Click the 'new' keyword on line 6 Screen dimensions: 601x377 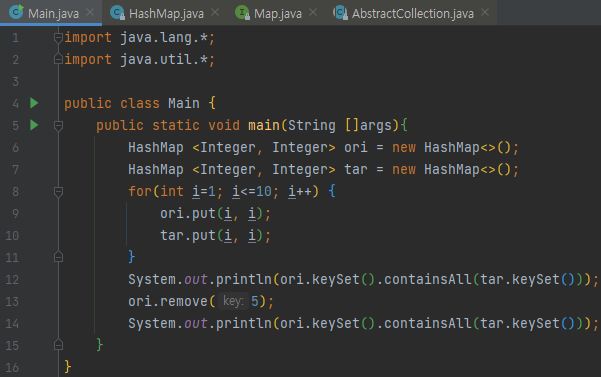tap(404, 148)
